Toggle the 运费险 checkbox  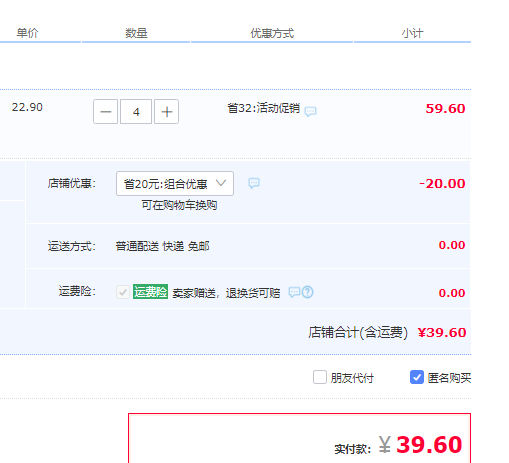pos(123,292)
